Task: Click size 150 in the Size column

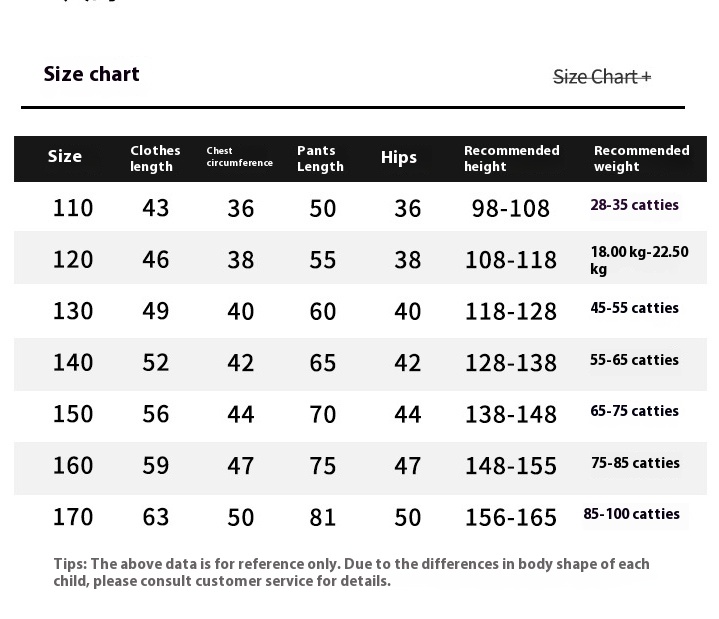Action: pyautogui.click(x=73, y=414)
